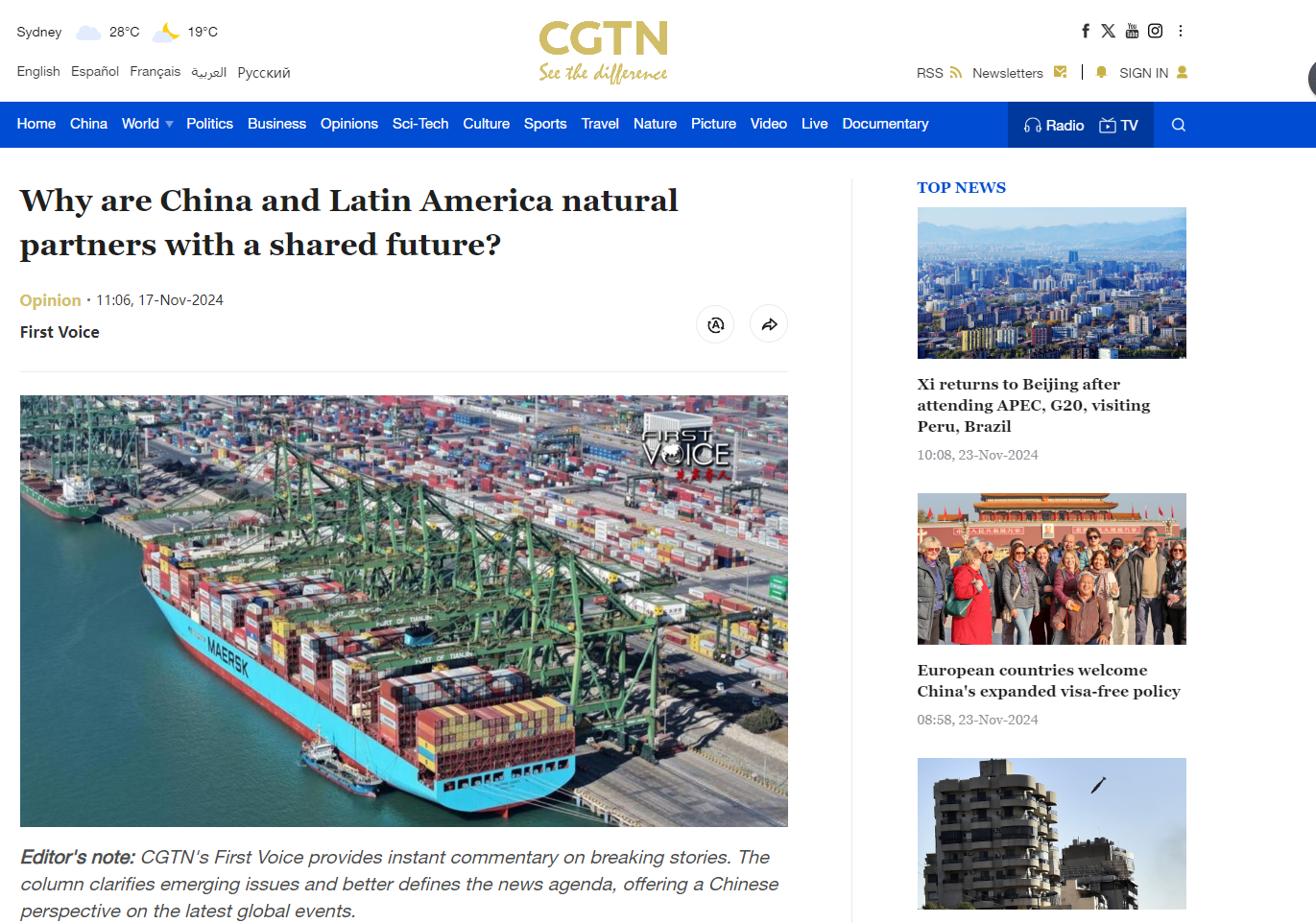Switch site language to Español

click(95, 72)
